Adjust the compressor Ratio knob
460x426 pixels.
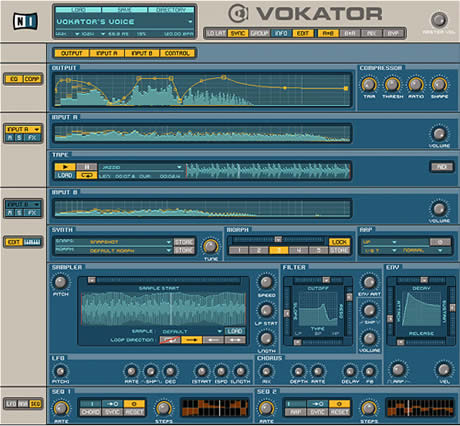click(x=416, y=84)
